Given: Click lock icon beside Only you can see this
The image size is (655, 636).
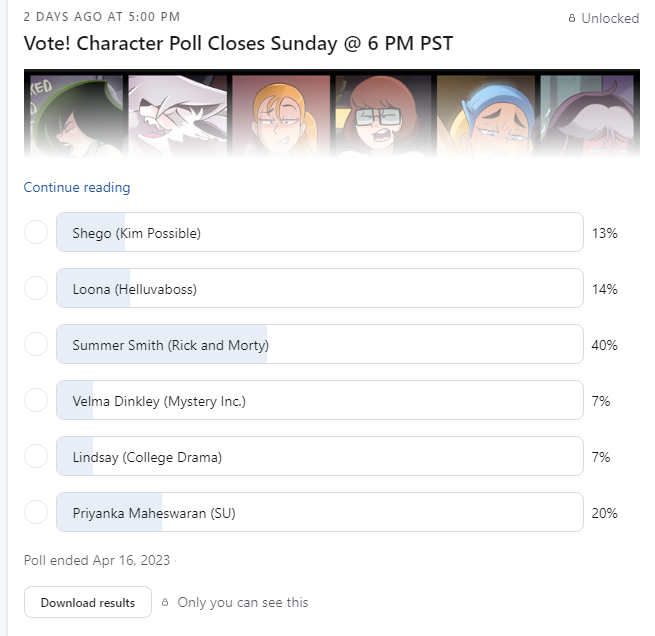Looking at the screenshot, I should coord(165,602).
